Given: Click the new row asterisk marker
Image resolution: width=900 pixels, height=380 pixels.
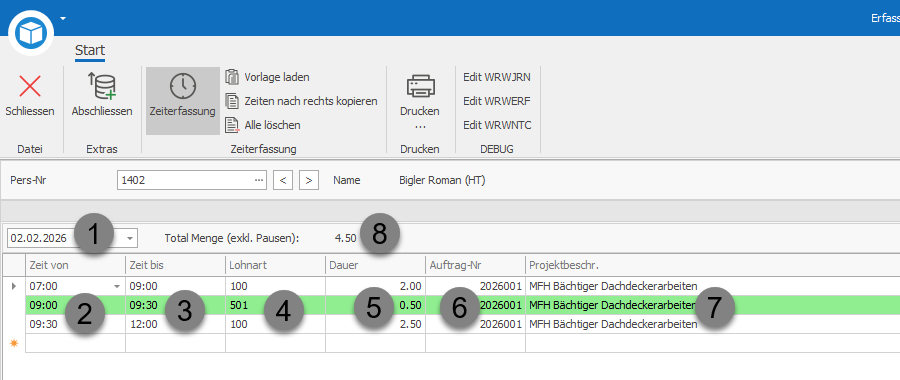Looking at the screenshot, I should point(14,343).
